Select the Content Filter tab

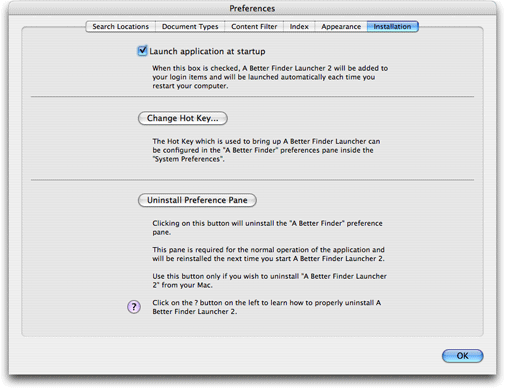pos(254,27)
